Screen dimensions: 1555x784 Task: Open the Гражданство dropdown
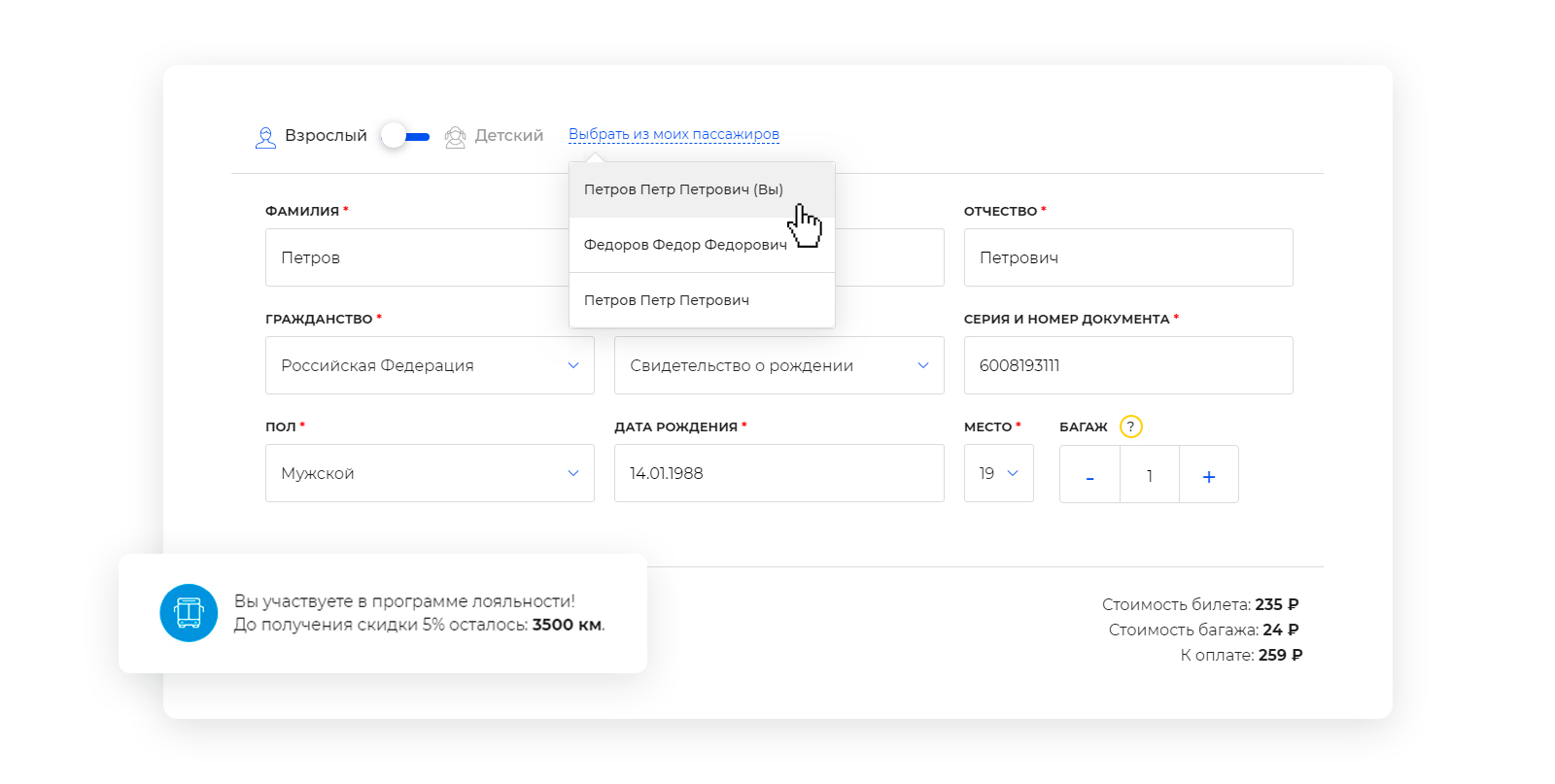[x=430, y=365]
